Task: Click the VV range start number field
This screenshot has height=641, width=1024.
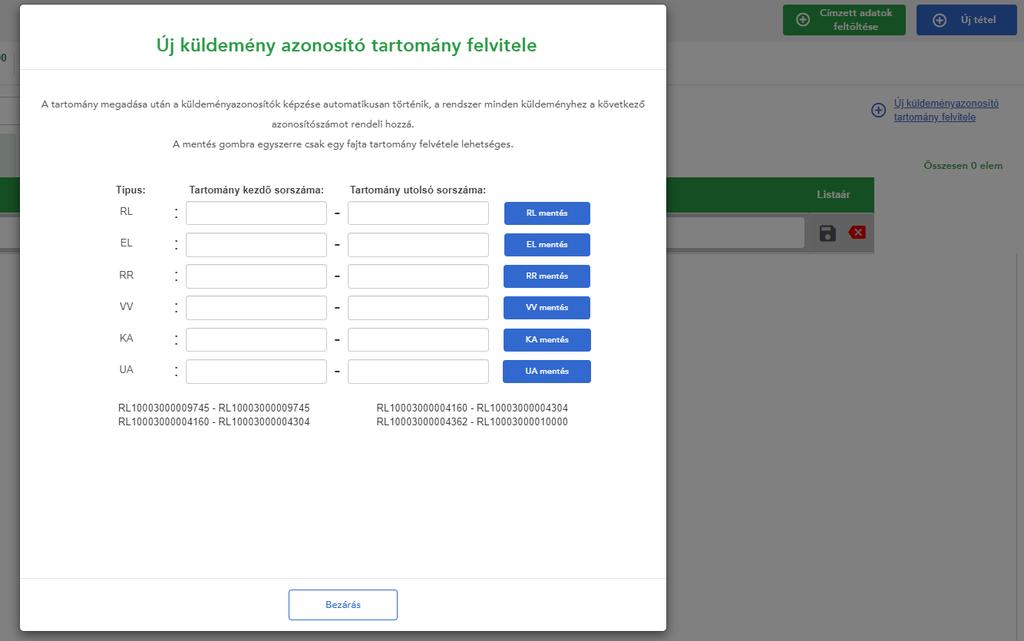Action: coord(256,307)
